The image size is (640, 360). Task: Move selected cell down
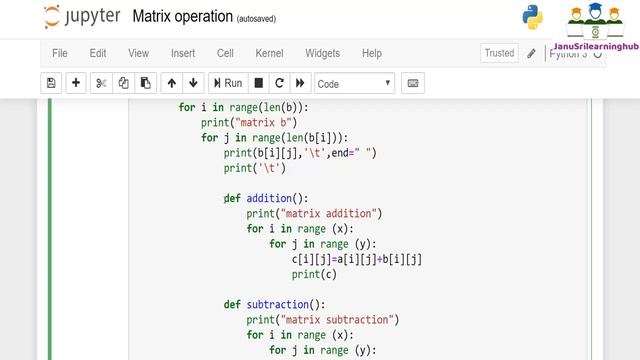point(193,83)
